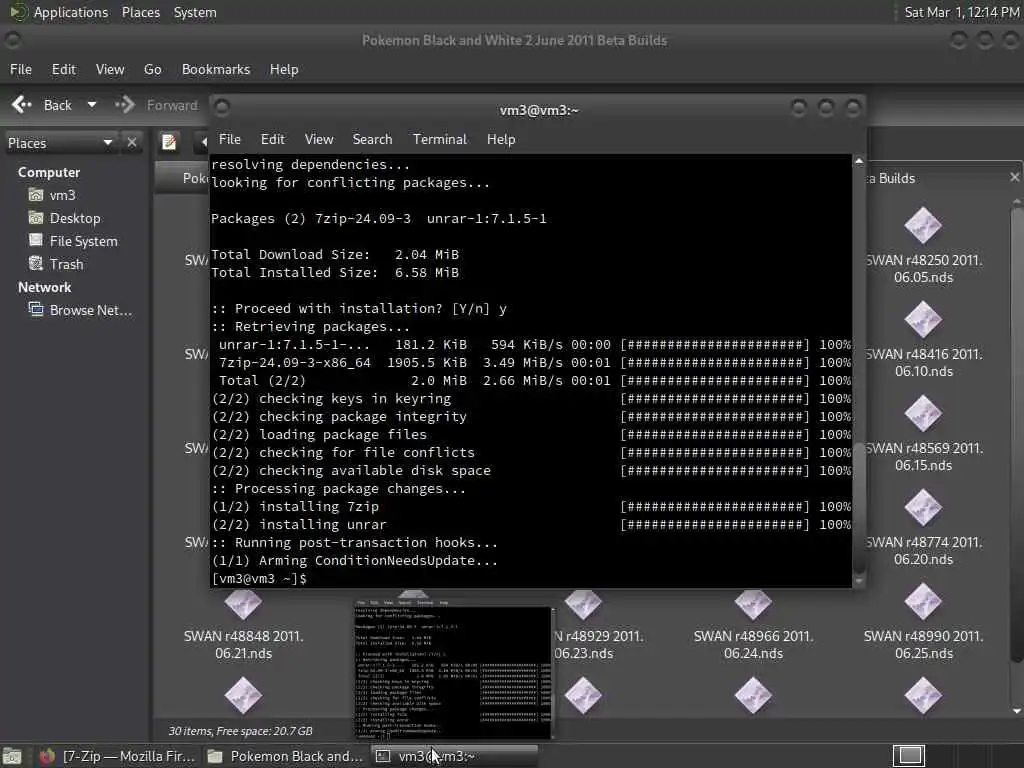Screen dimensions: 1024x768
Task: Click the Applications logo icon in top panel
Action: coord(18,12)
